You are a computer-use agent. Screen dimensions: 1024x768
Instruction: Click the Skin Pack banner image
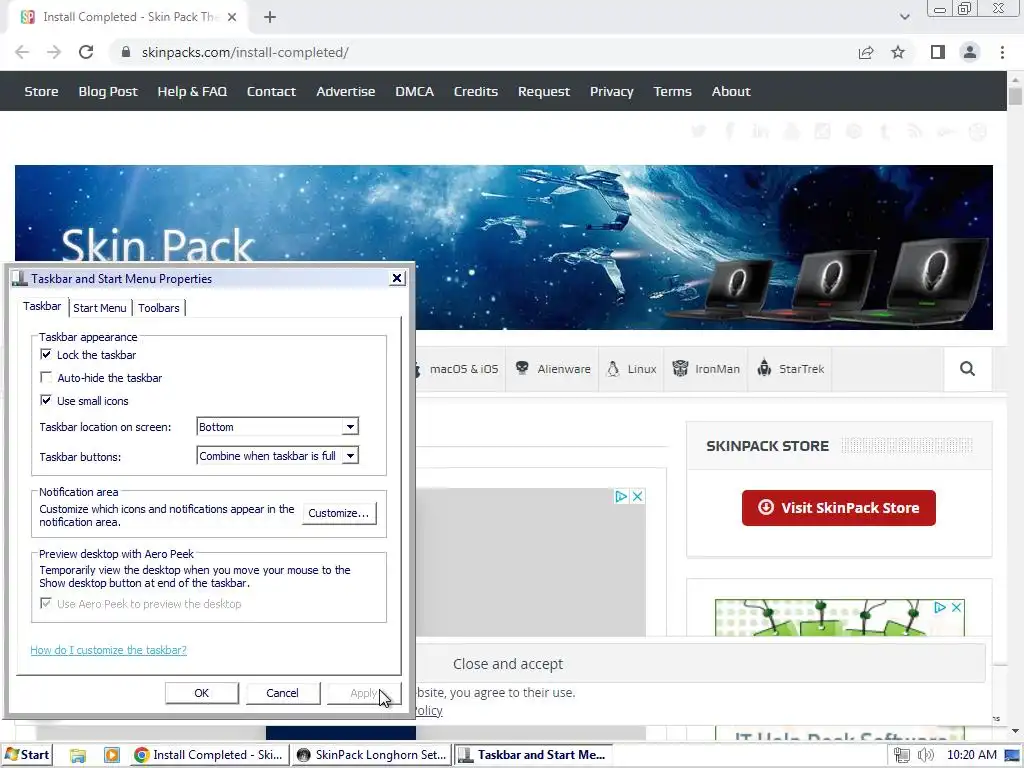pos(504,247)
